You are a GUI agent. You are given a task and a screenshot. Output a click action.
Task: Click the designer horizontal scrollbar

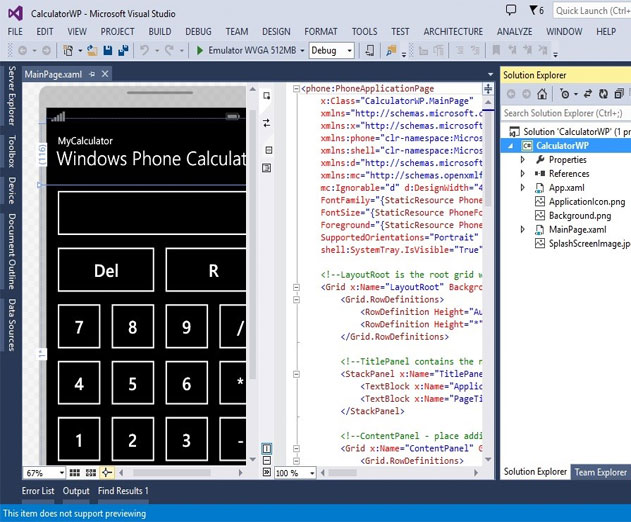(181, 472)
